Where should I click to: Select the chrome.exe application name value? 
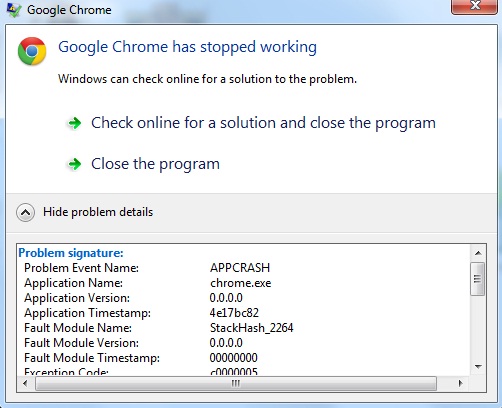click(x=241, y=283)
